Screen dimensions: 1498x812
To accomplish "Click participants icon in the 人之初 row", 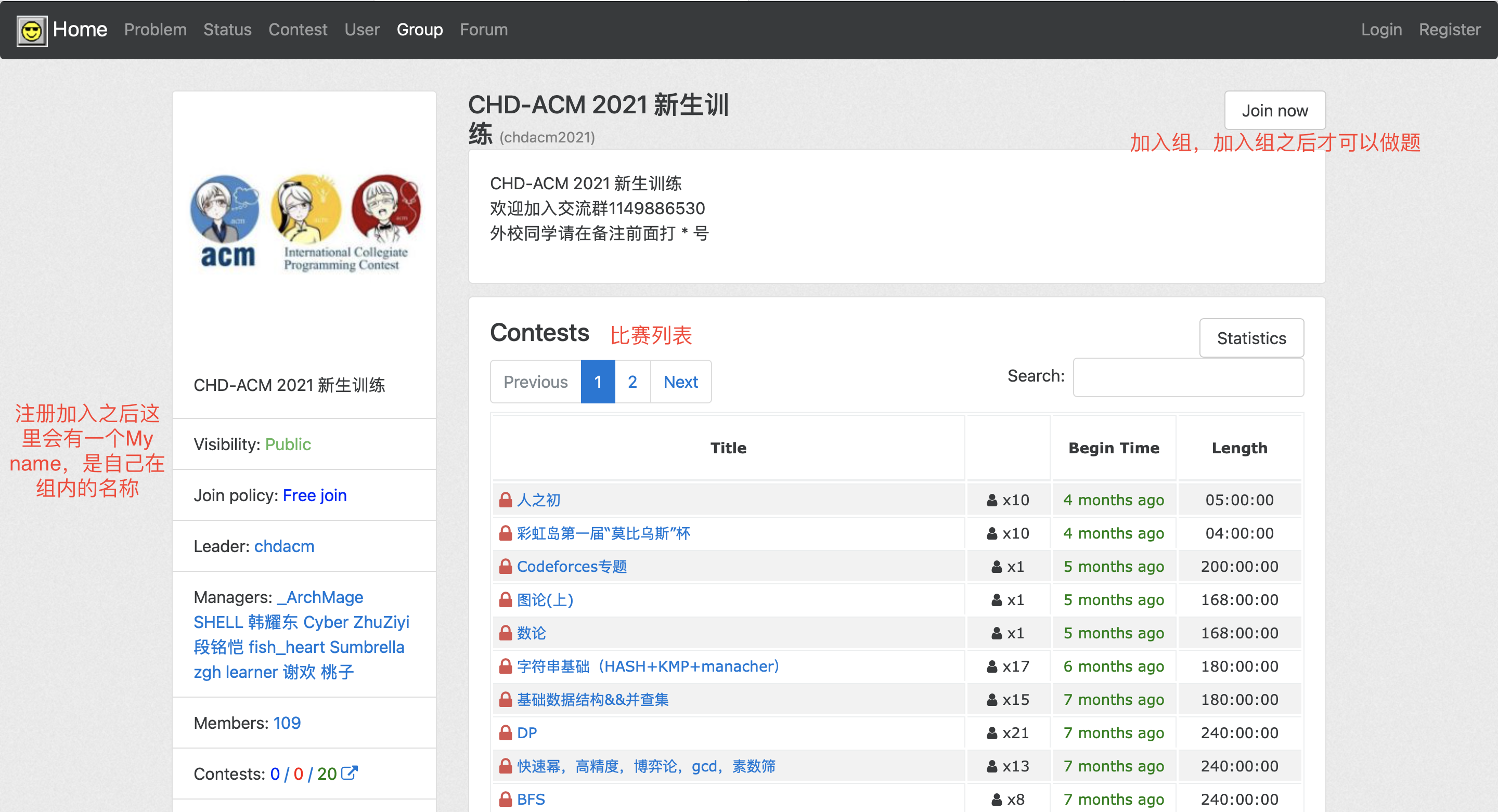I will pos(992,500).
